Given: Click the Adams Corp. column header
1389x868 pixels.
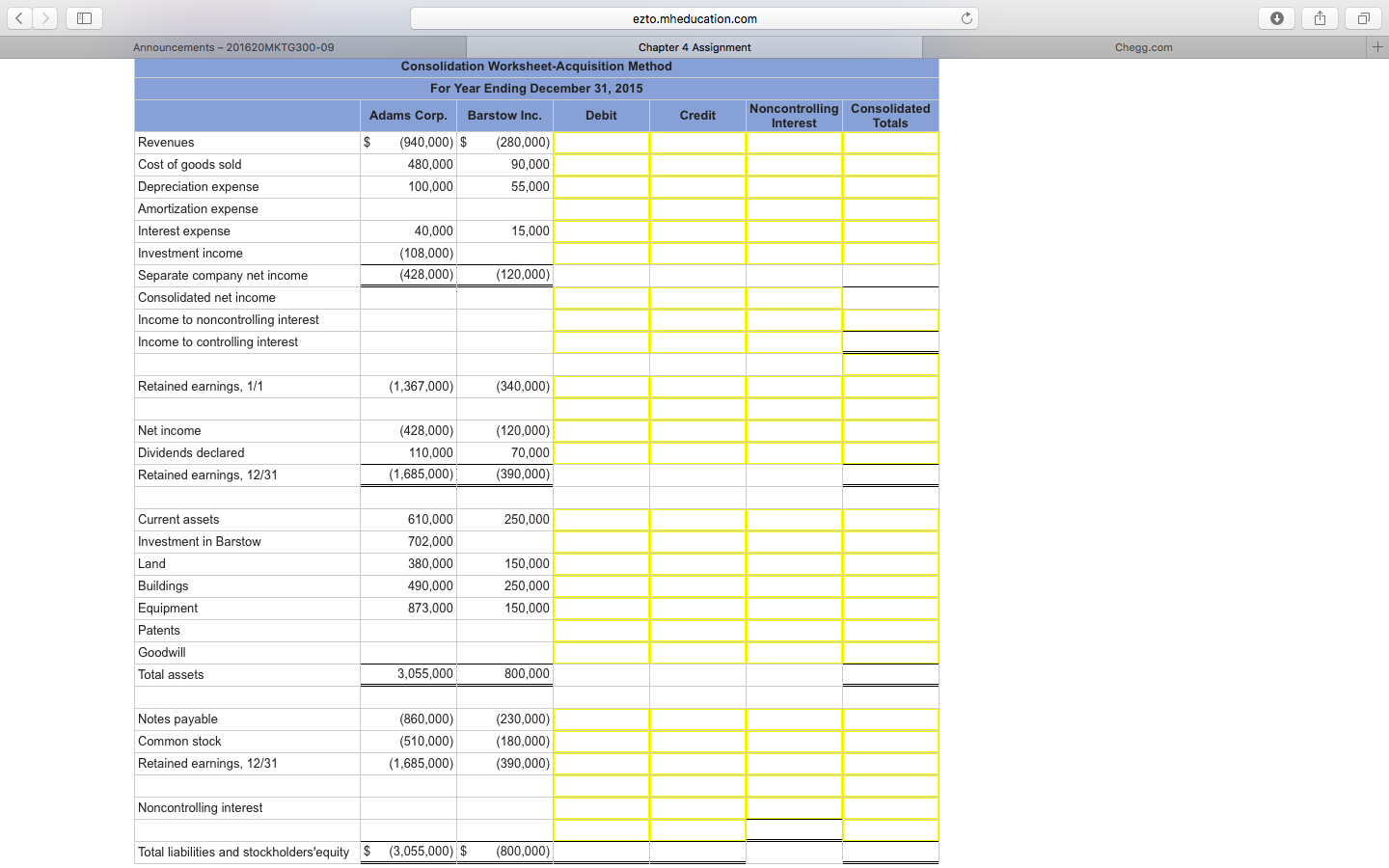Looking at the screenshot, I should (x=408, y=116).
